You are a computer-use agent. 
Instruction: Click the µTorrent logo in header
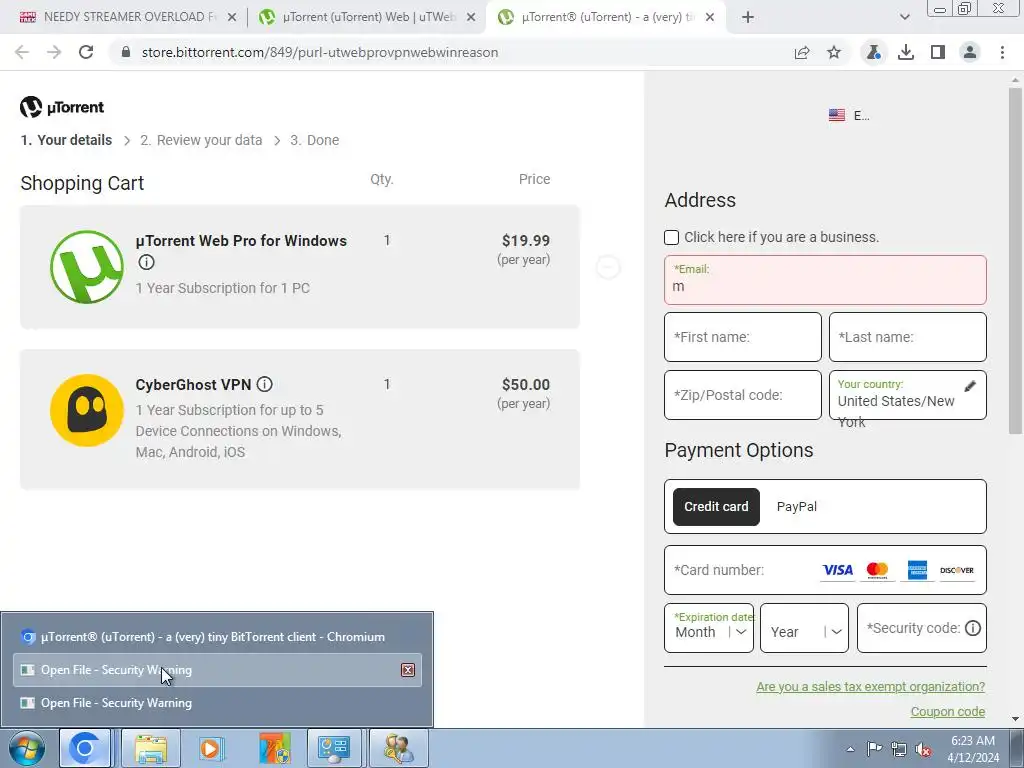62,107
